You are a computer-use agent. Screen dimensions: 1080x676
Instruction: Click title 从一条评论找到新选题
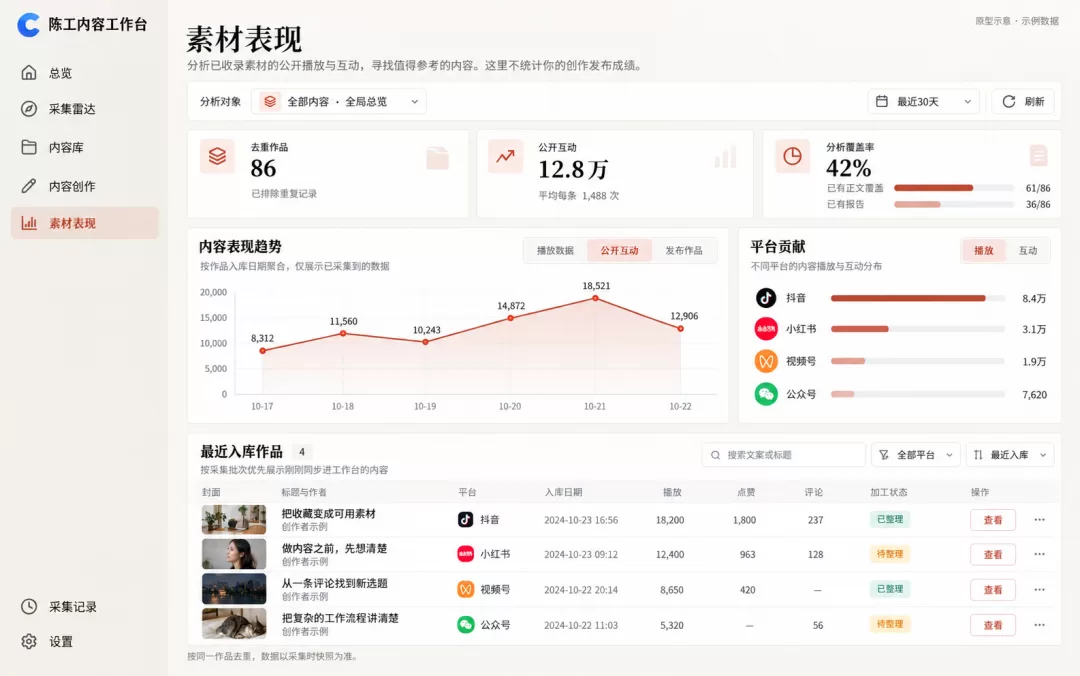pyautogui.click(x=335, y=583)
